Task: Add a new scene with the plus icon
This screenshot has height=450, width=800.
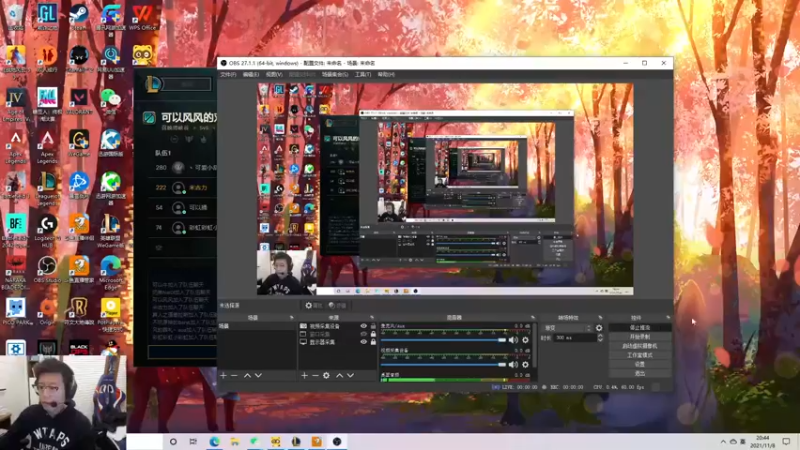Action: point(223,376)
